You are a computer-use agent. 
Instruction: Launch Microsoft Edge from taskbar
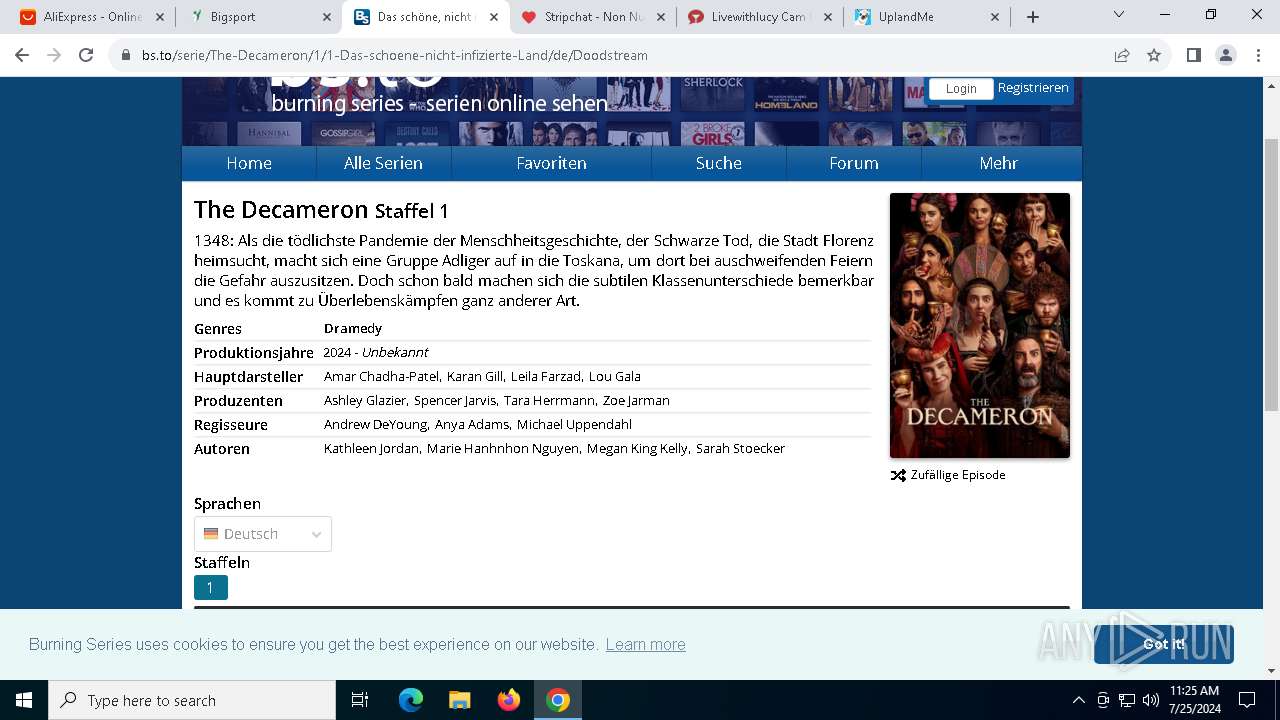411,700
